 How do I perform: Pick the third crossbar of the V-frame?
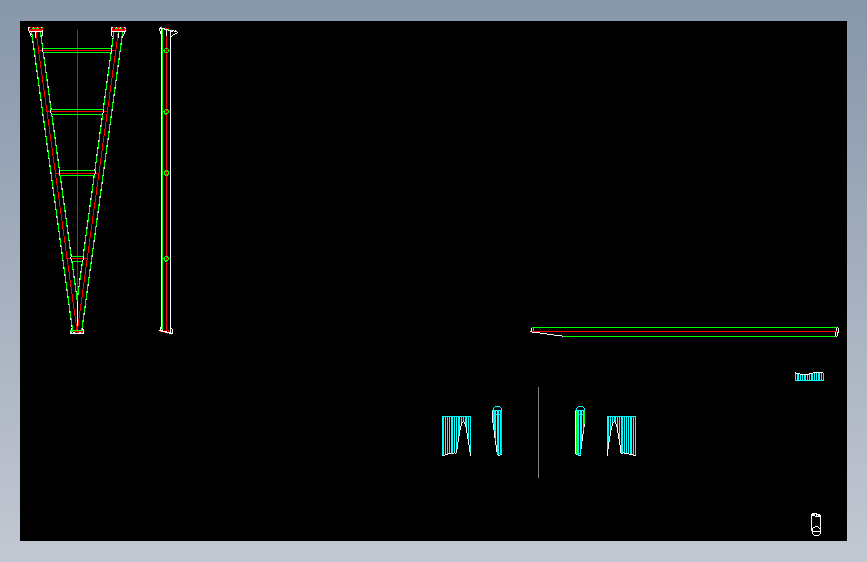click(x=77, y=173)
